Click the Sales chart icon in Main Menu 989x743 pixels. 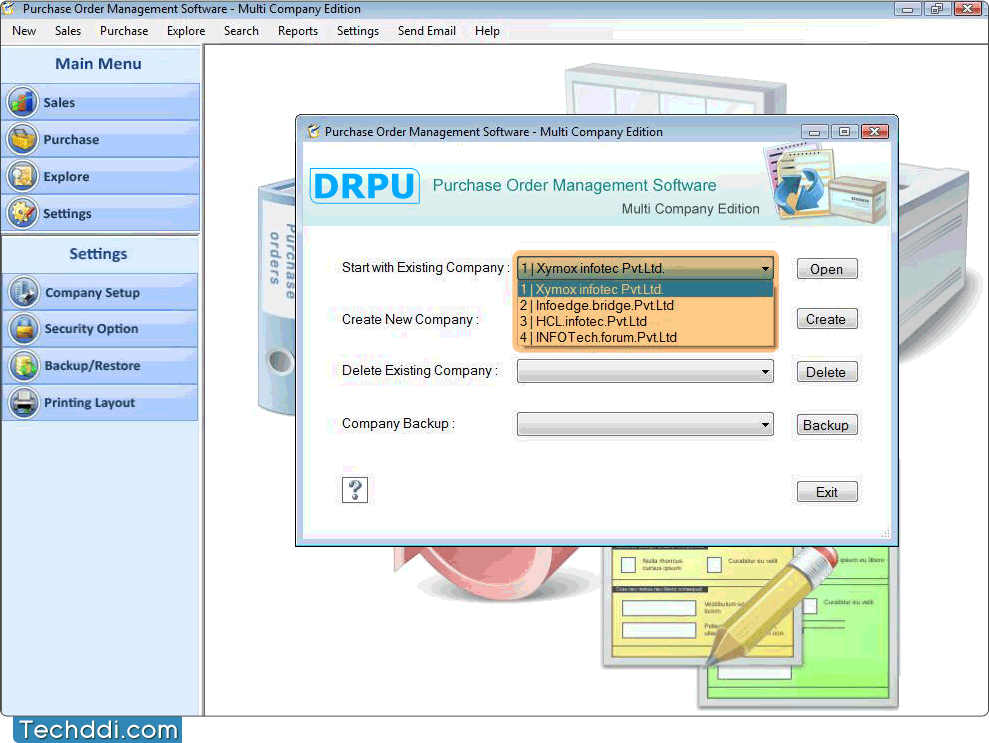(x=23, y=102)
